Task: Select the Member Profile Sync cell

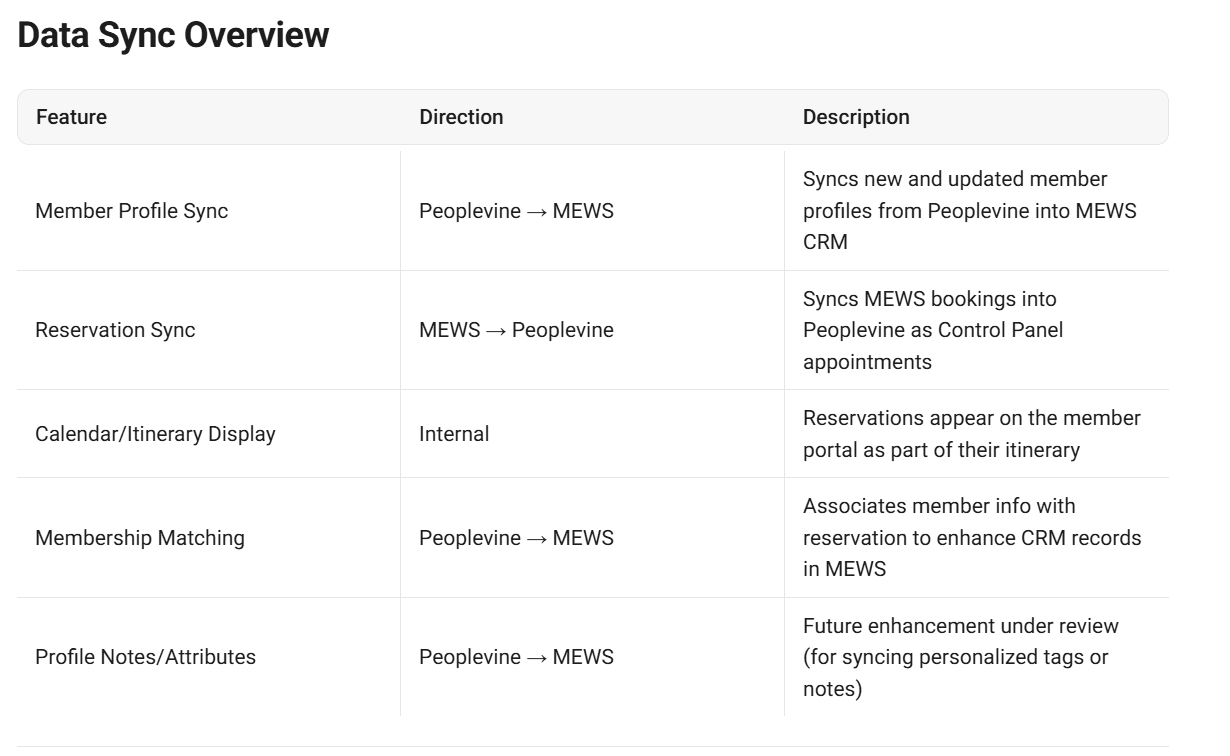Action: 131,211
